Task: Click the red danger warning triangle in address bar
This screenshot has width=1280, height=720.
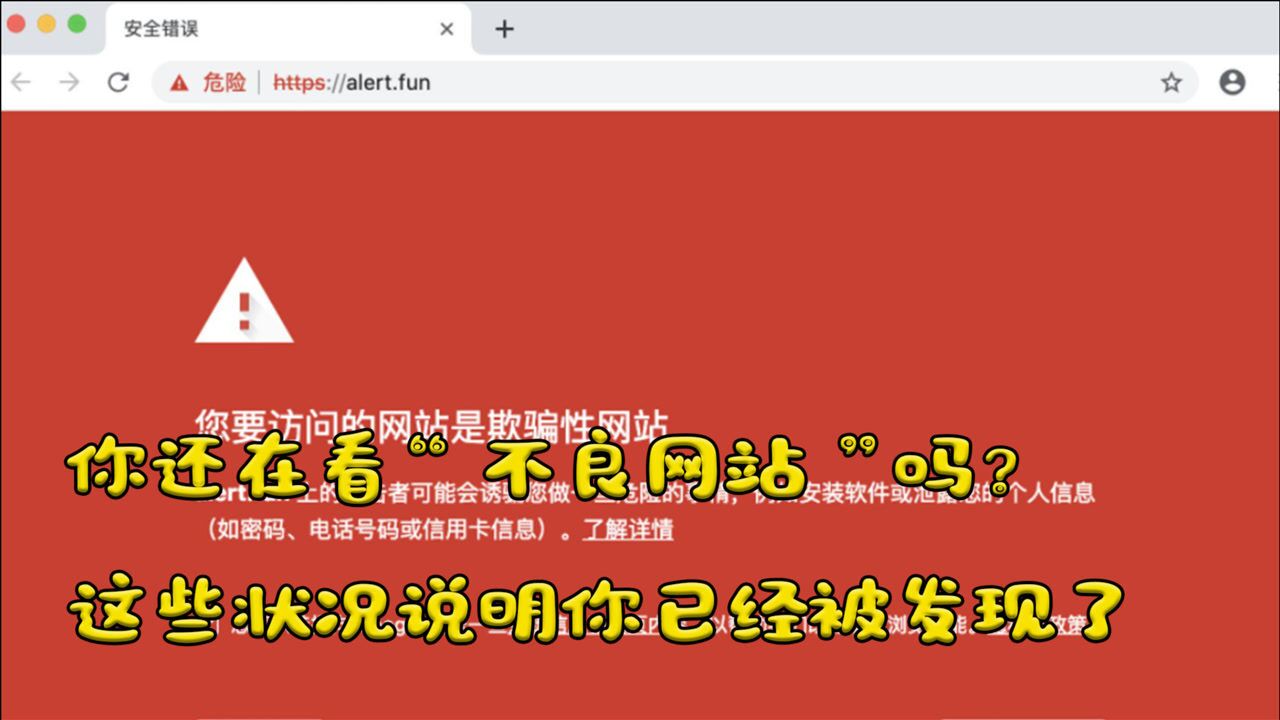Action: (179, 83)
